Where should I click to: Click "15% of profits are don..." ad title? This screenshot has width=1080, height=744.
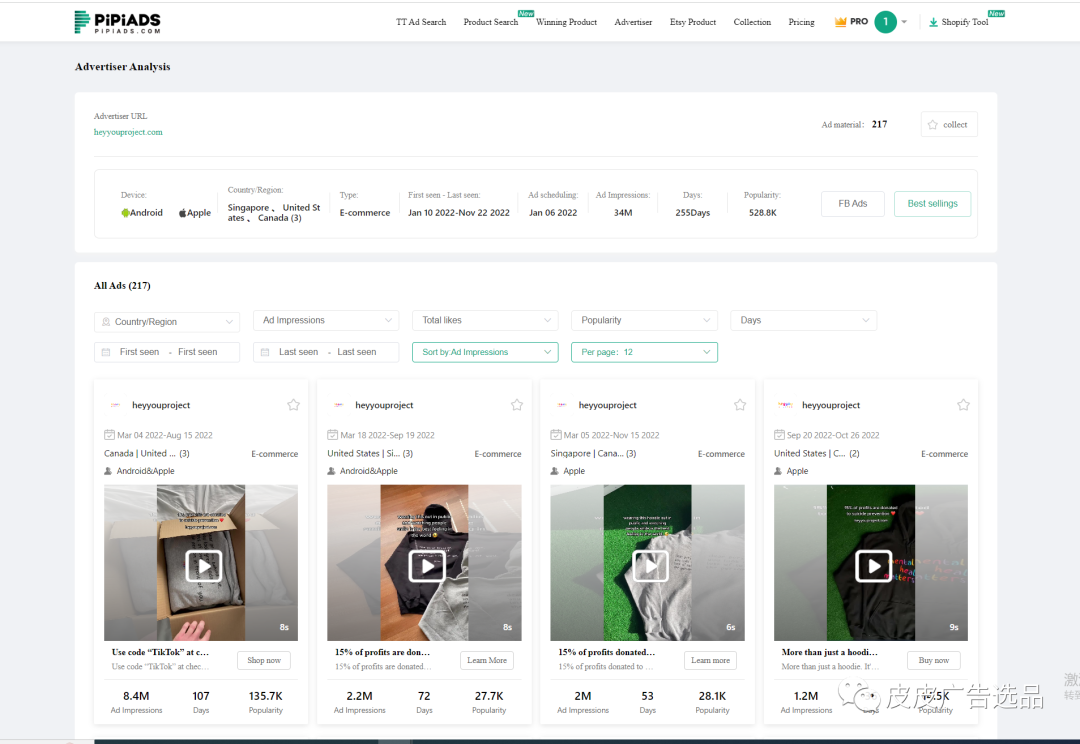(x=382, y=652)
